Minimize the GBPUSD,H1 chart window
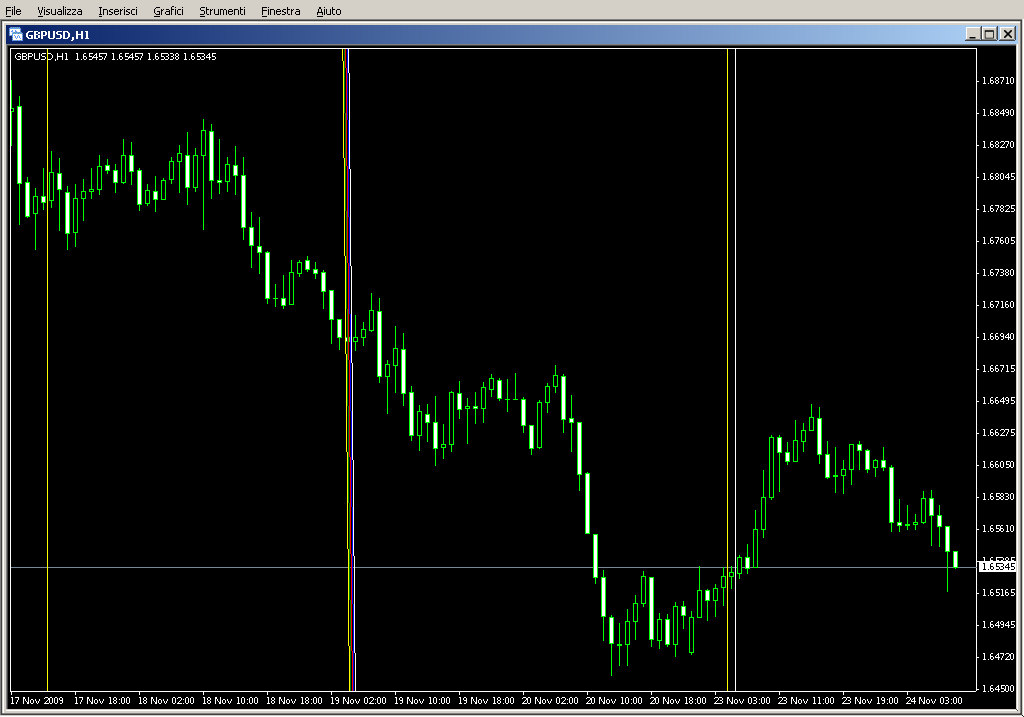The width and height of the screenshot is (1024, 717). (973, 34)
